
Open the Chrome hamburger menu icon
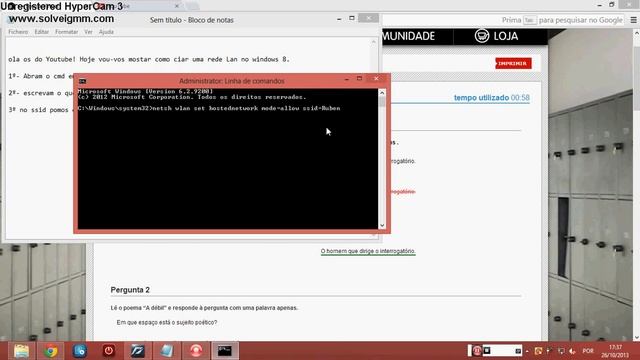pos(633,20)
